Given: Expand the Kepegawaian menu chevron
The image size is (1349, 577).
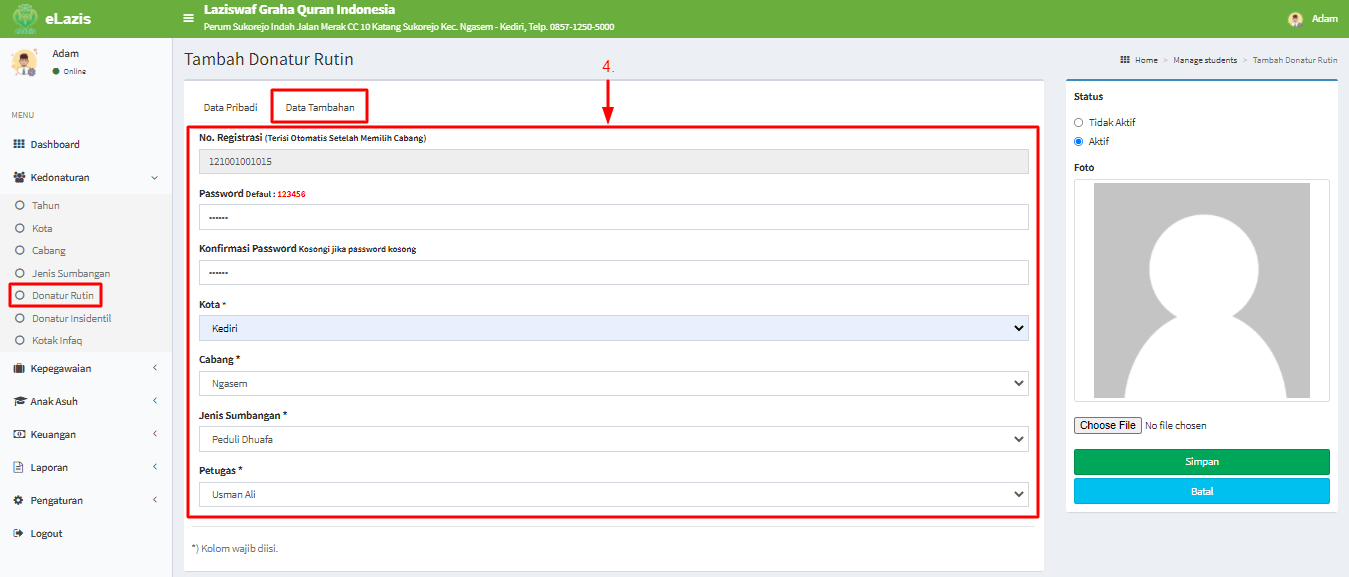Looking at the screenshot, I should 155,368.
